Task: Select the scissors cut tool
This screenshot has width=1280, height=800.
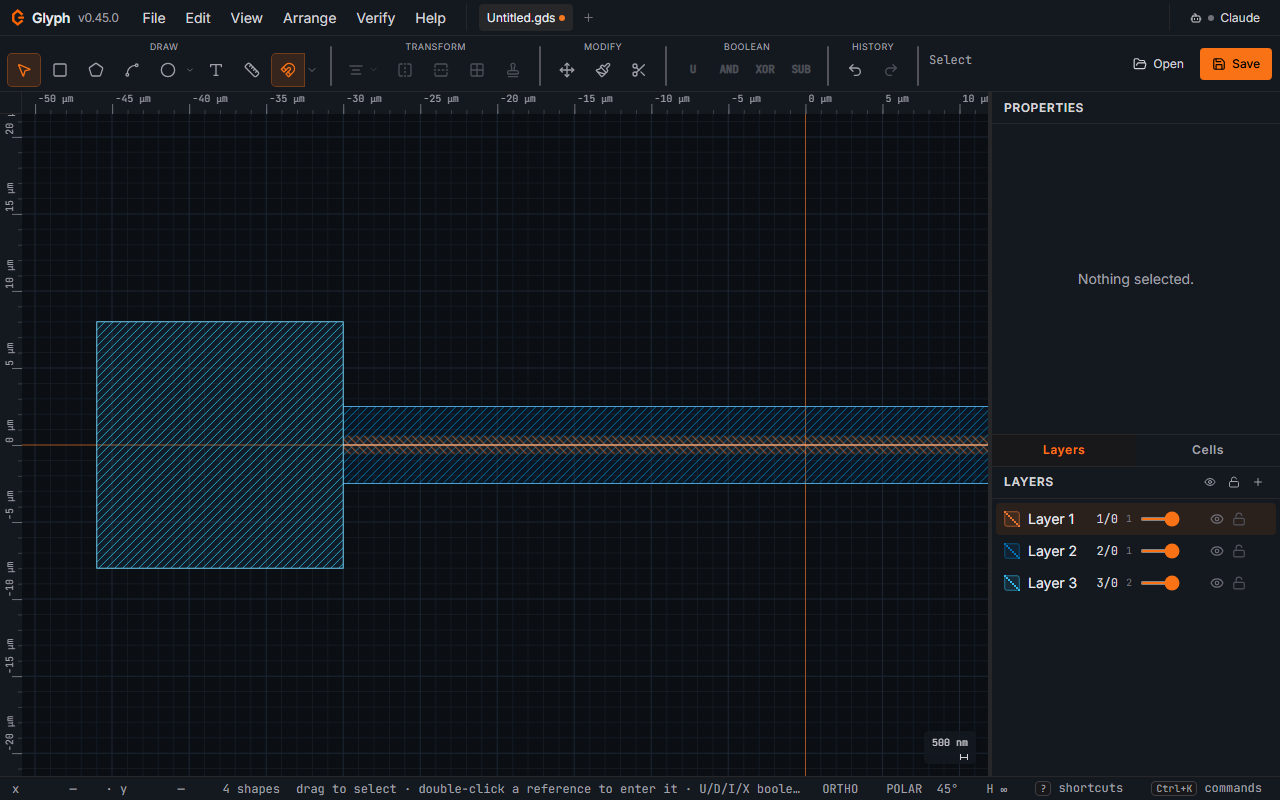Action: click(639, 70)
